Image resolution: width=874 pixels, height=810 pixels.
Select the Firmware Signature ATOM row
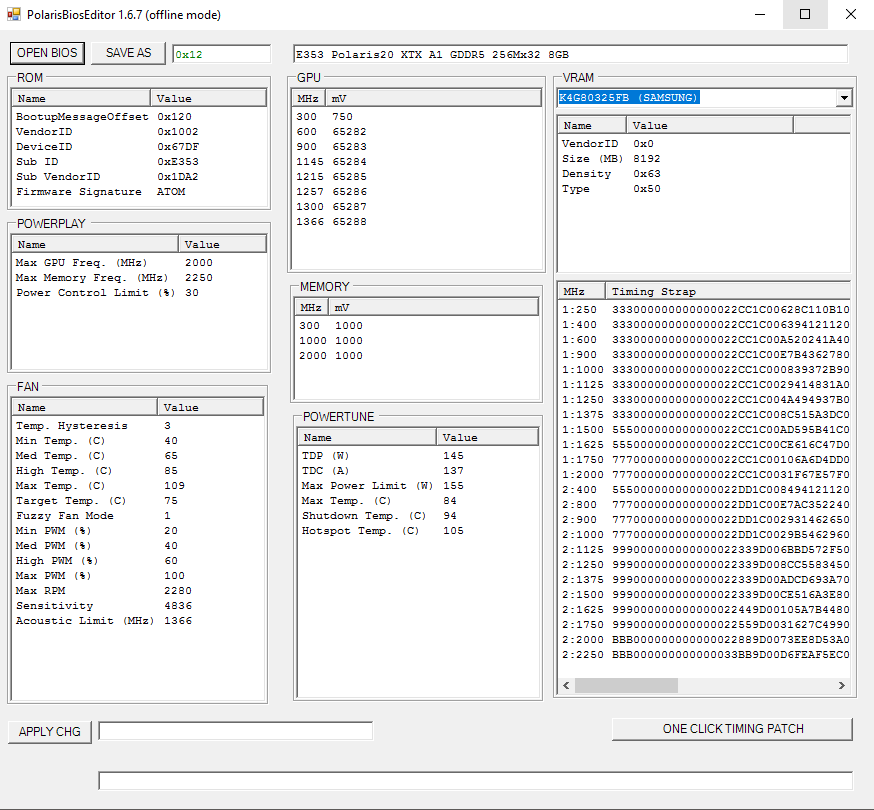(139, 192)
